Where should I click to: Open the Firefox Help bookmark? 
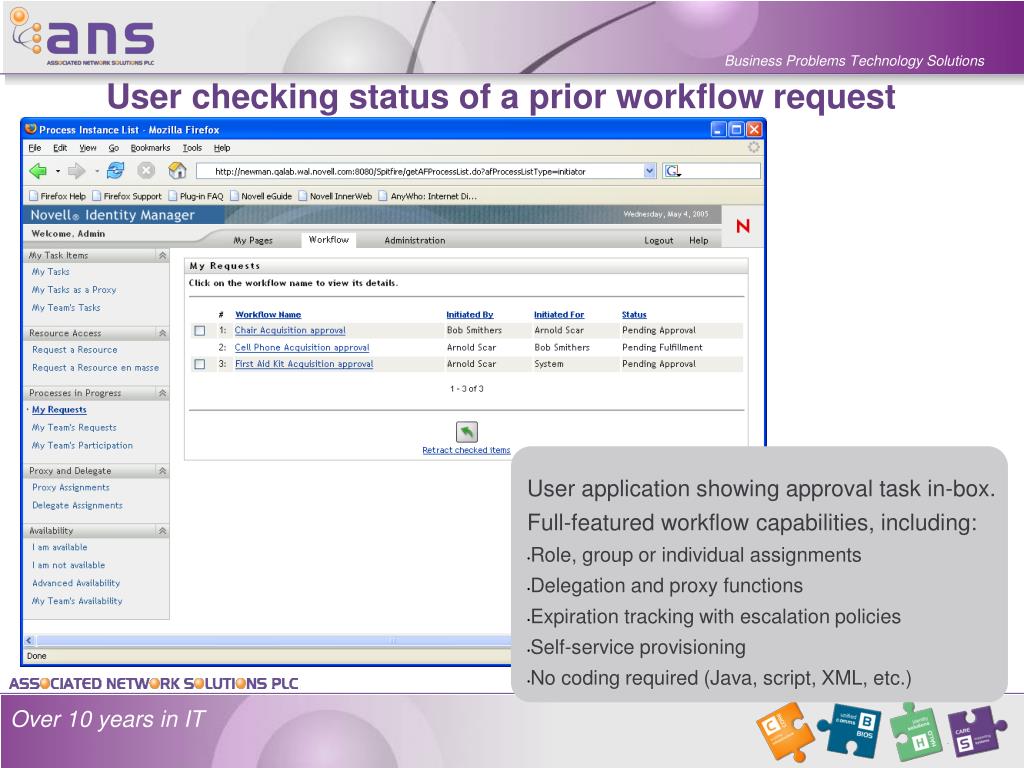57,196
